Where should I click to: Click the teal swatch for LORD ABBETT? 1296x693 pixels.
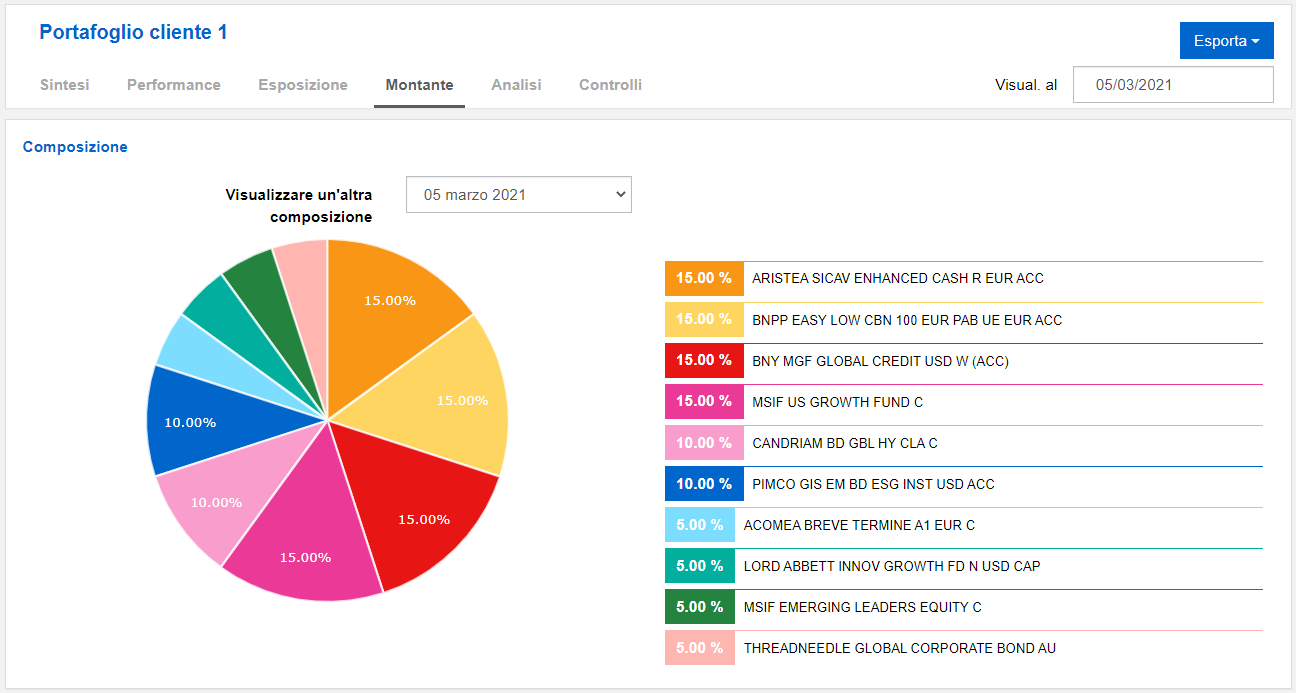point(700,566)
